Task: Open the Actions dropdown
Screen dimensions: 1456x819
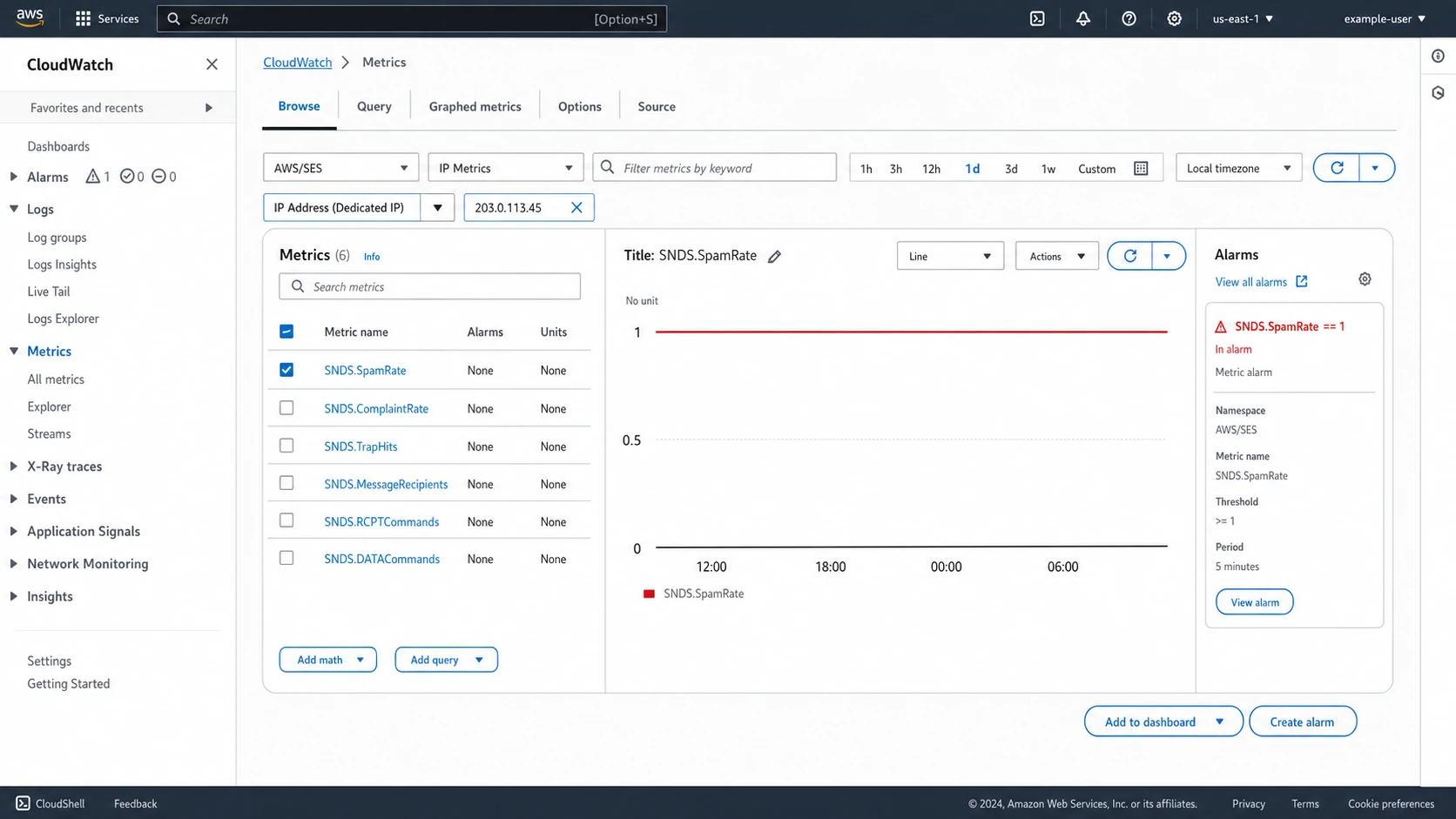Action: 1056,256
